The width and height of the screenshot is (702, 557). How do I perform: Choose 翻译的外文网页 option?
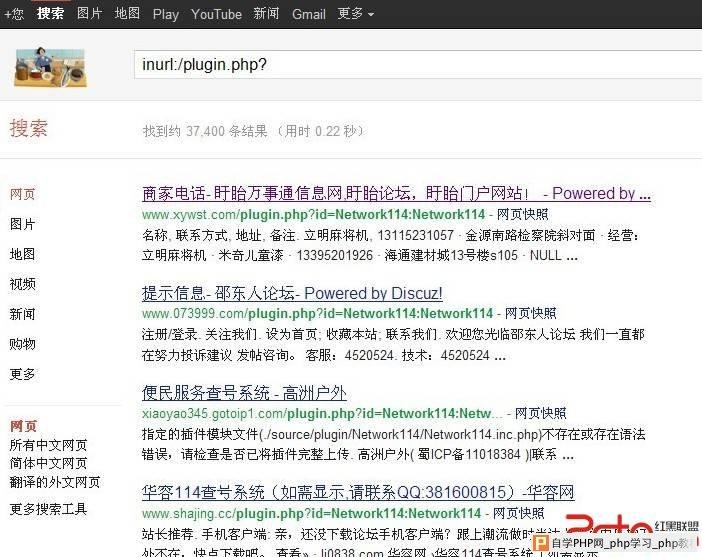[x=55, y=482]
